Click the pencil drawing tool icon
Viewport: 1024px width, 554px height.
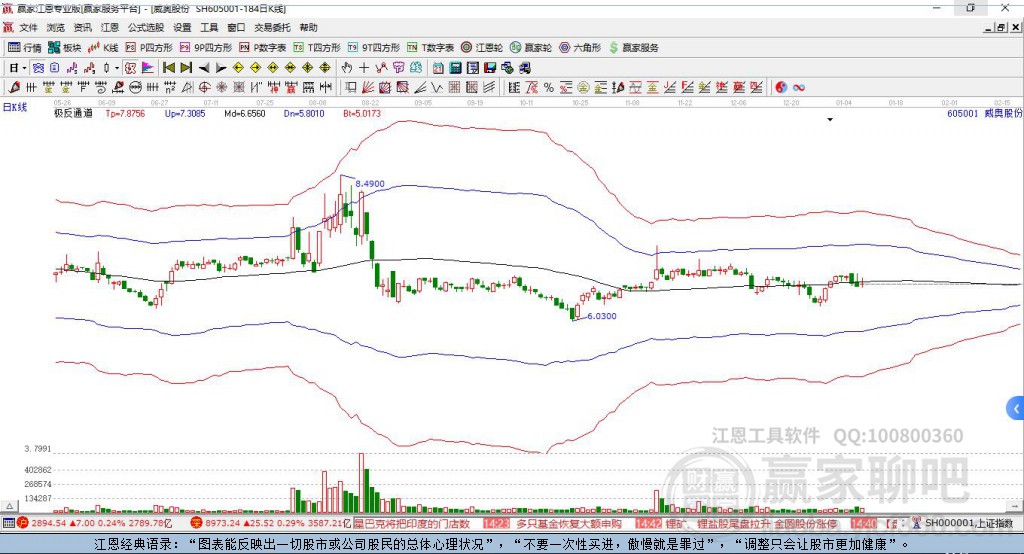[x=14, y=87]
